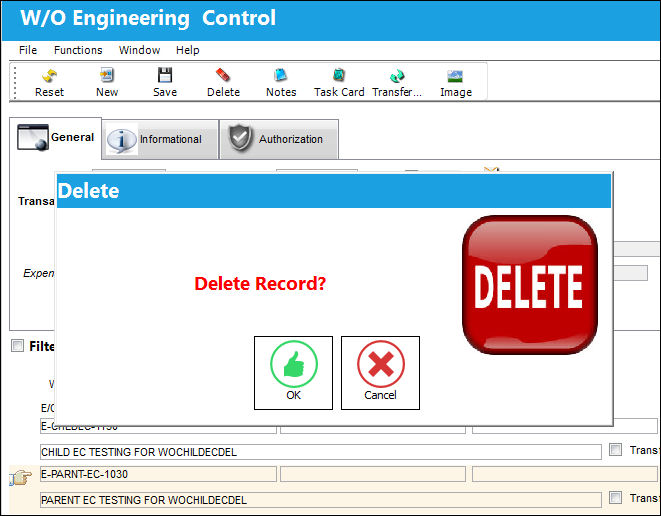Viewport: 661px width, 516px height.
Task: Click the E-PARNT-EC-1030 field
Action: 159,474
